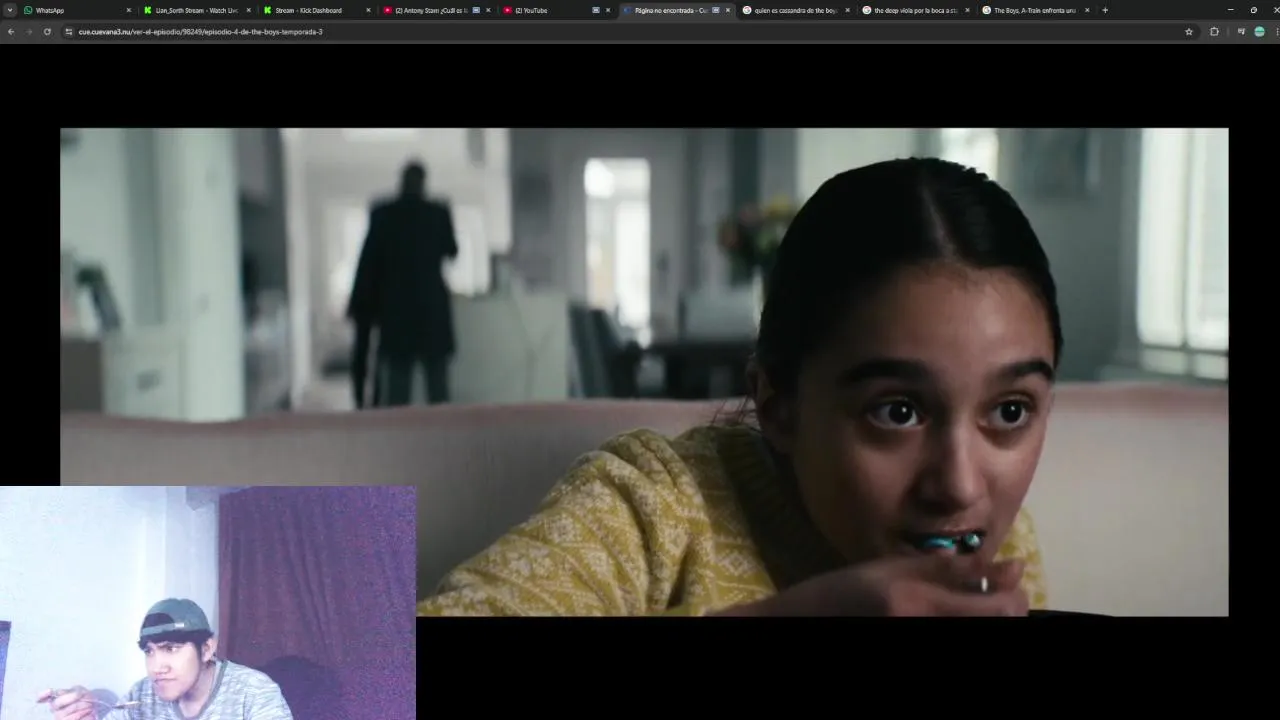This screenshot has height=720, width=1280.
Task: Bookmark this page with the star icon
Action: coord(1189,31)
